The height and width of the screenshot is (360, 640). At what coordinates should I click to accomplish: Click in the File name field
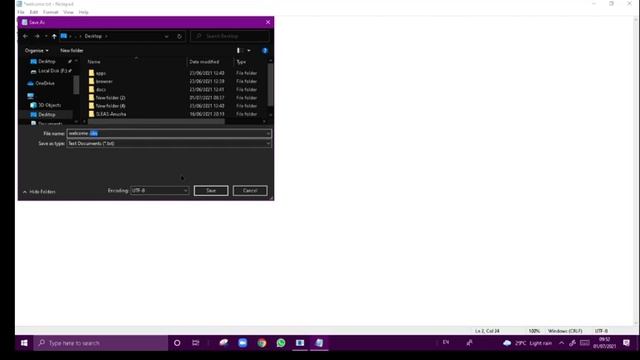click(x=166, y=133)
